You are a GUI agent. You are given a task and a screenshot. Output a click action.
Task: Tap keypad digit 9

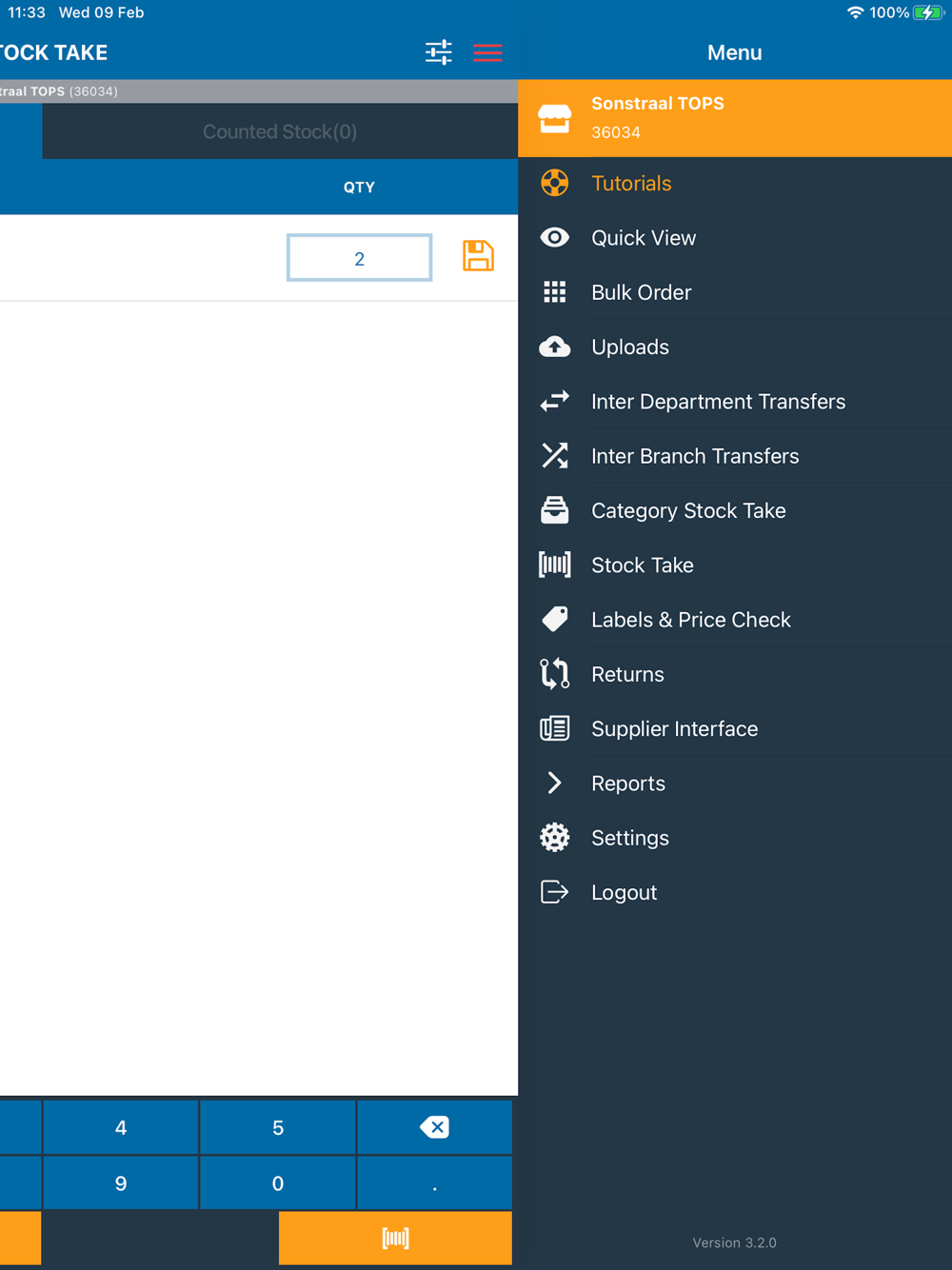coord(121,1182)
